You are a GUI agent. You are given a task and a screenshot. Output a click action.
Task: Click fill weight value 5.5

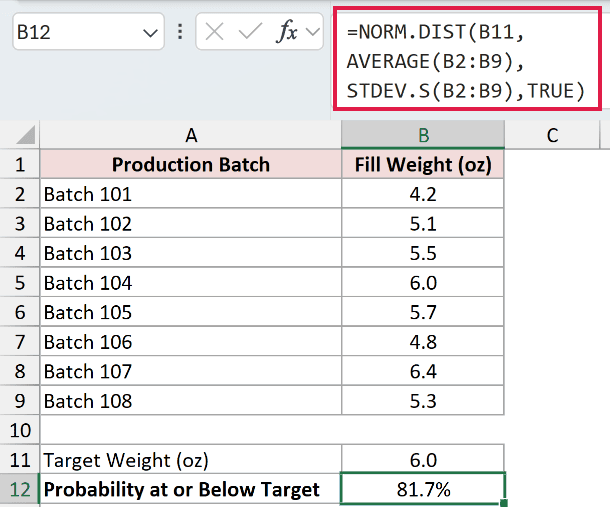click(x=423, y=253)
